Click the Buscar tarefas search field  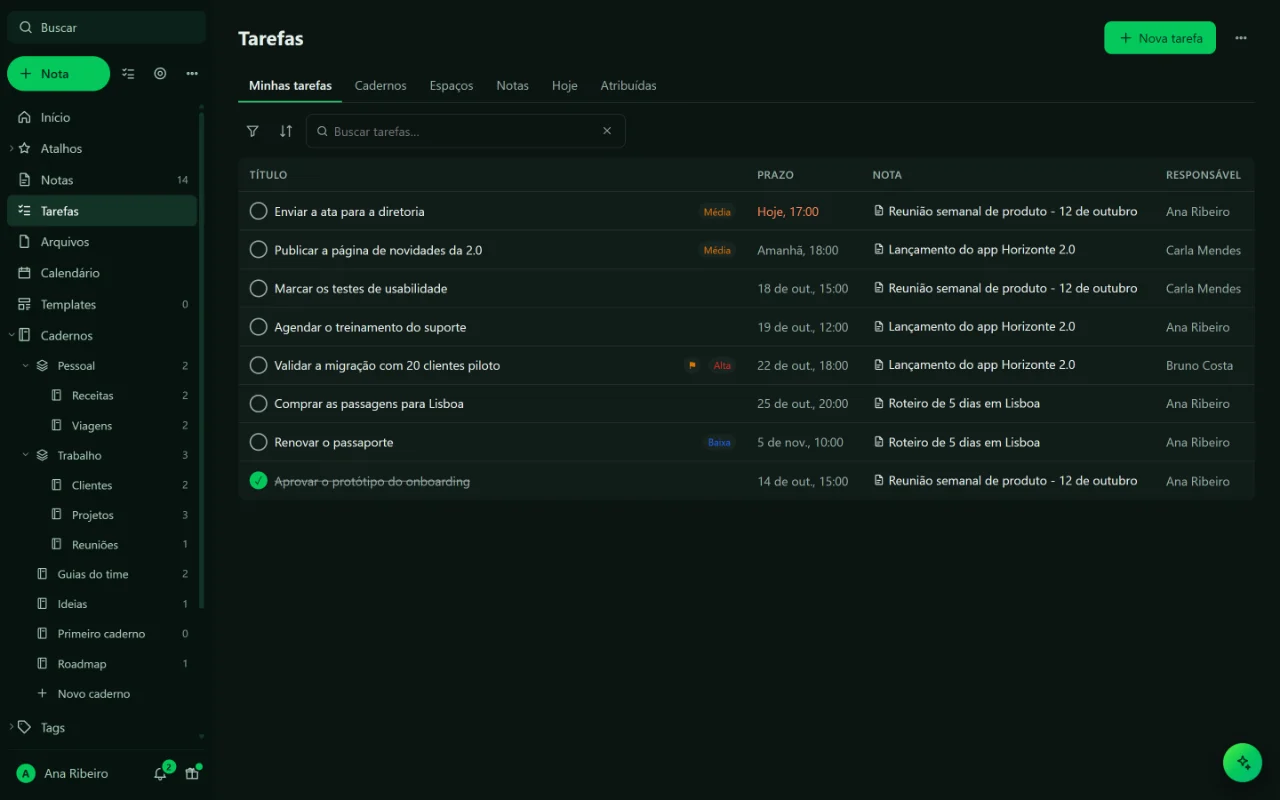466,131
